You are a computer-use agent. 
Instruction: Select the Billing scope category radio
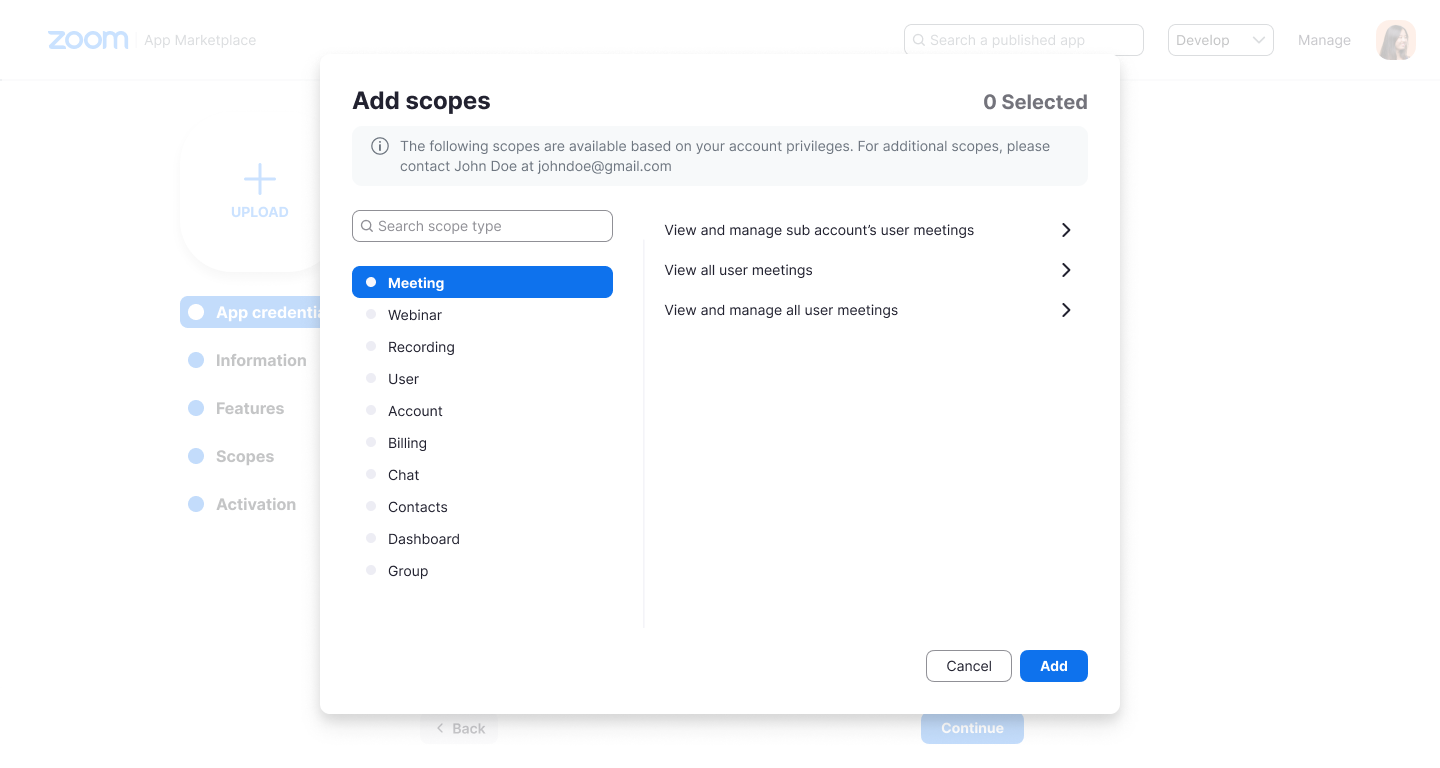(371, 442)
